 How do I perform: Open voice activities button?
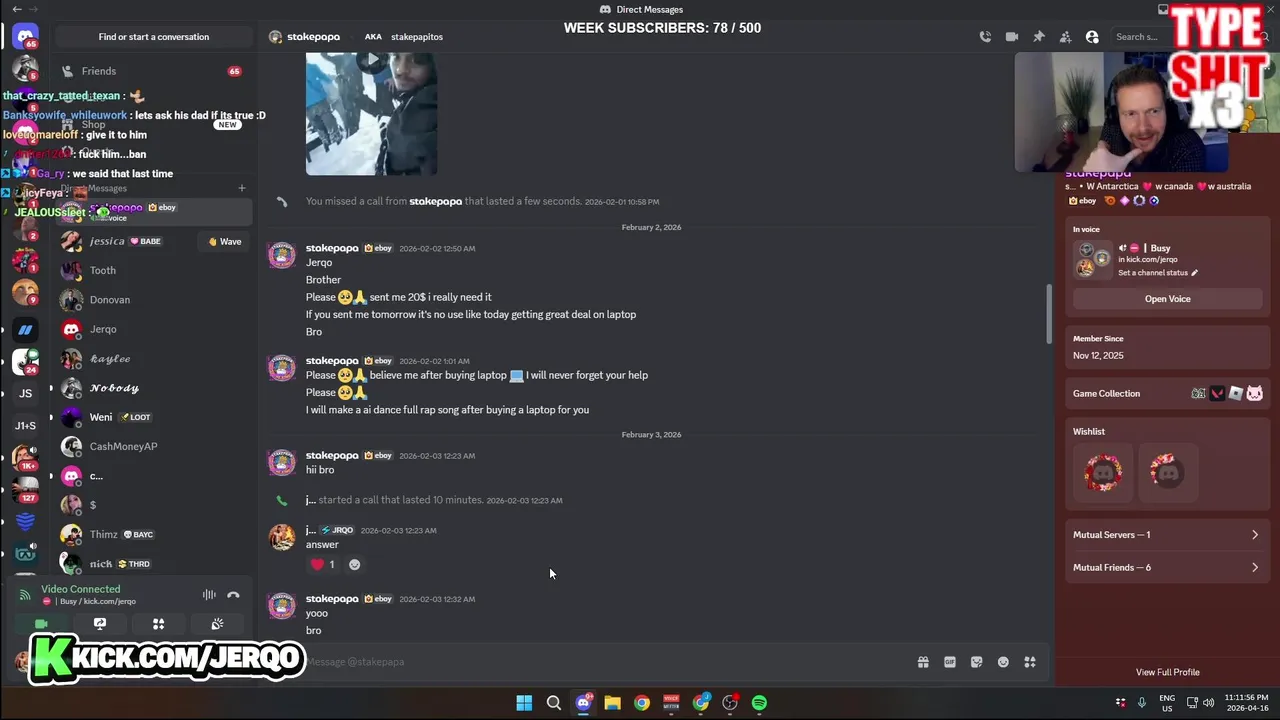coord(158,624)
